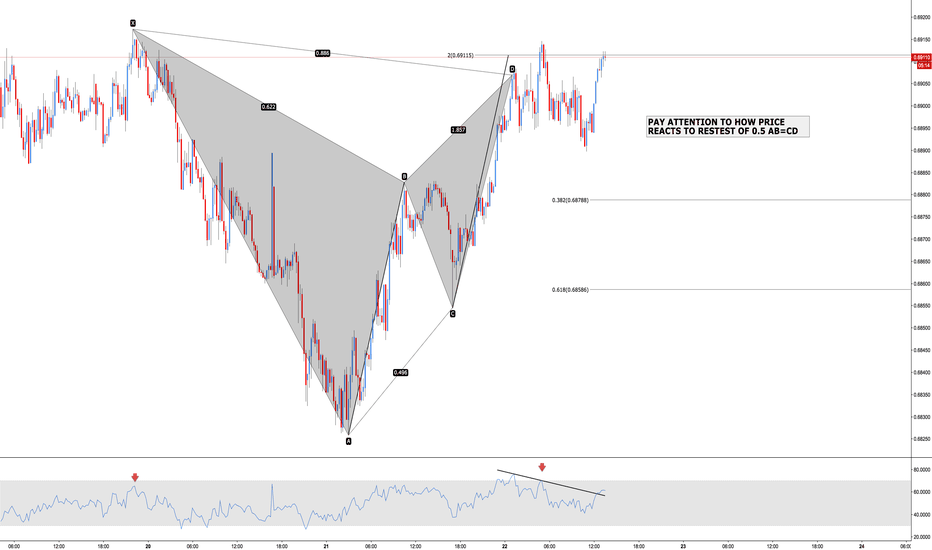Image resolution: width=932 pixels, height=550 pixels.
Task: Click the 0.69200 price axis label
Action: point(922,17)
